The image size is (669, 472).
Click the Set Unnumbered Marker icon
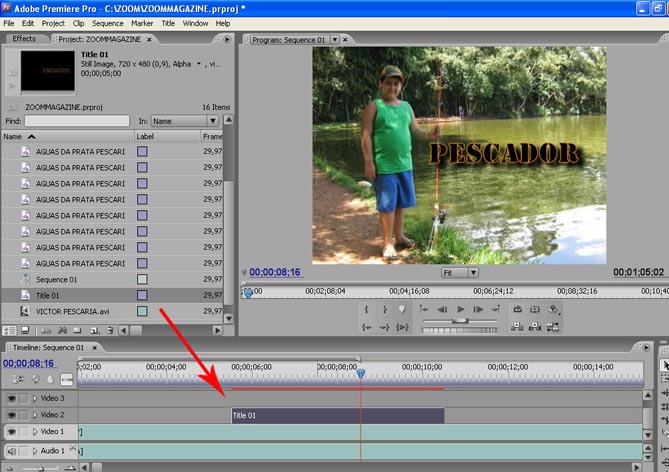click(x=402, y=310)
